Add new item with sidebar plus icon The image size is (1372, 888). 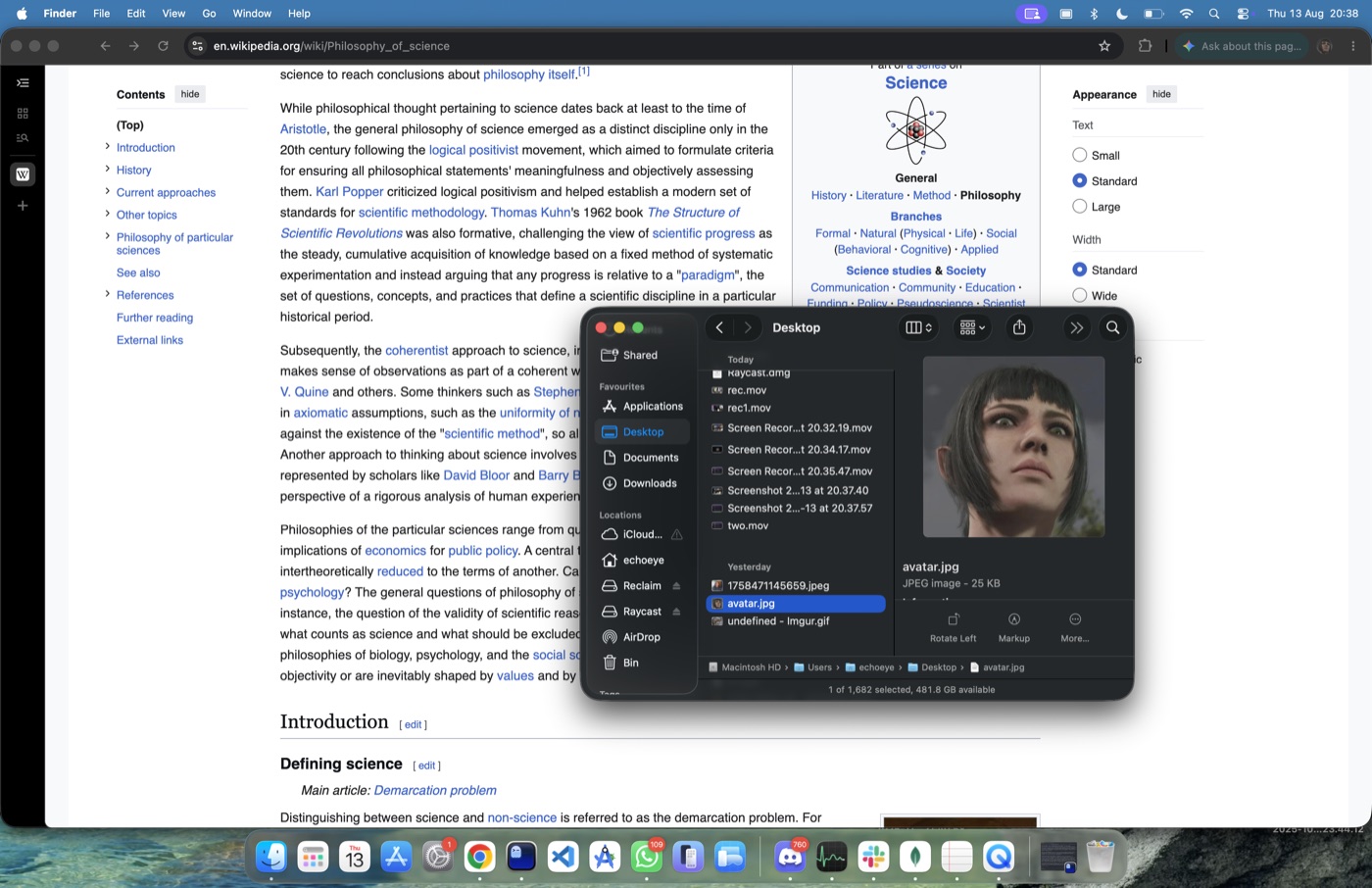(x=23, y=206)
